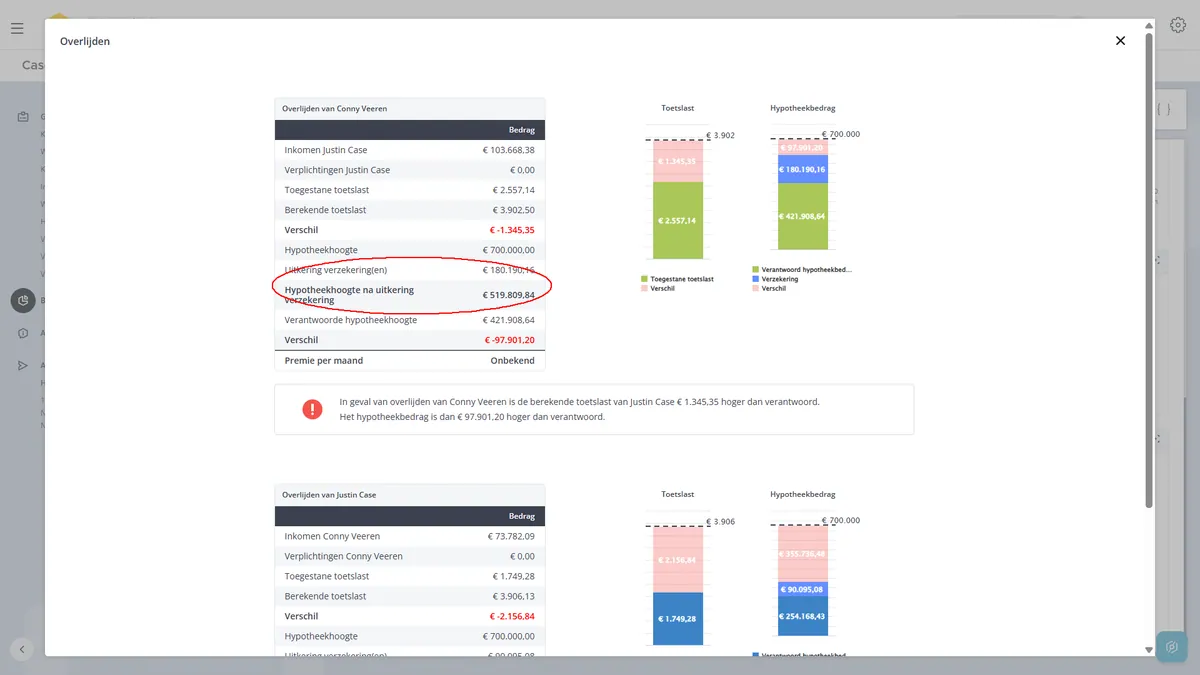This screenshot has height=675, width=1200.
Task: Open the settings gear icon
Action: click(1178, 27)
